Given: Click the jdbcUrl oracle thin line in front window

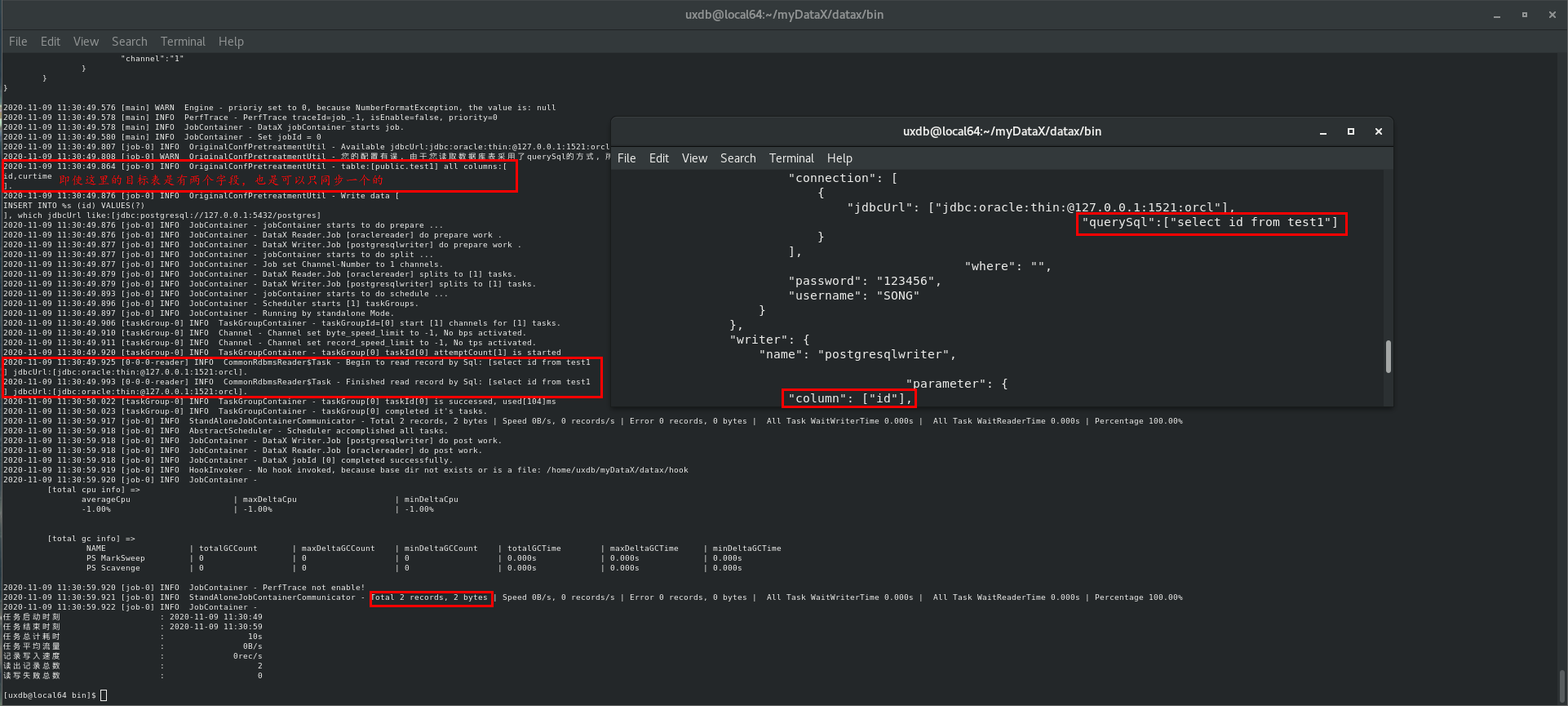Looking at the screenshot, I should [x=1041, y=207].
